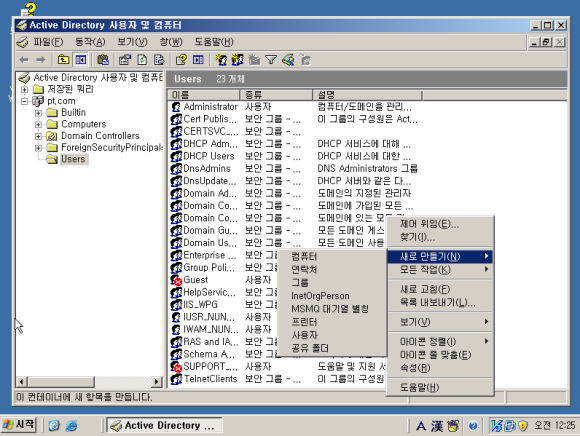580x436 pixels.
Task: Click the Find objects toolbar icon
Action: point(288,60)
